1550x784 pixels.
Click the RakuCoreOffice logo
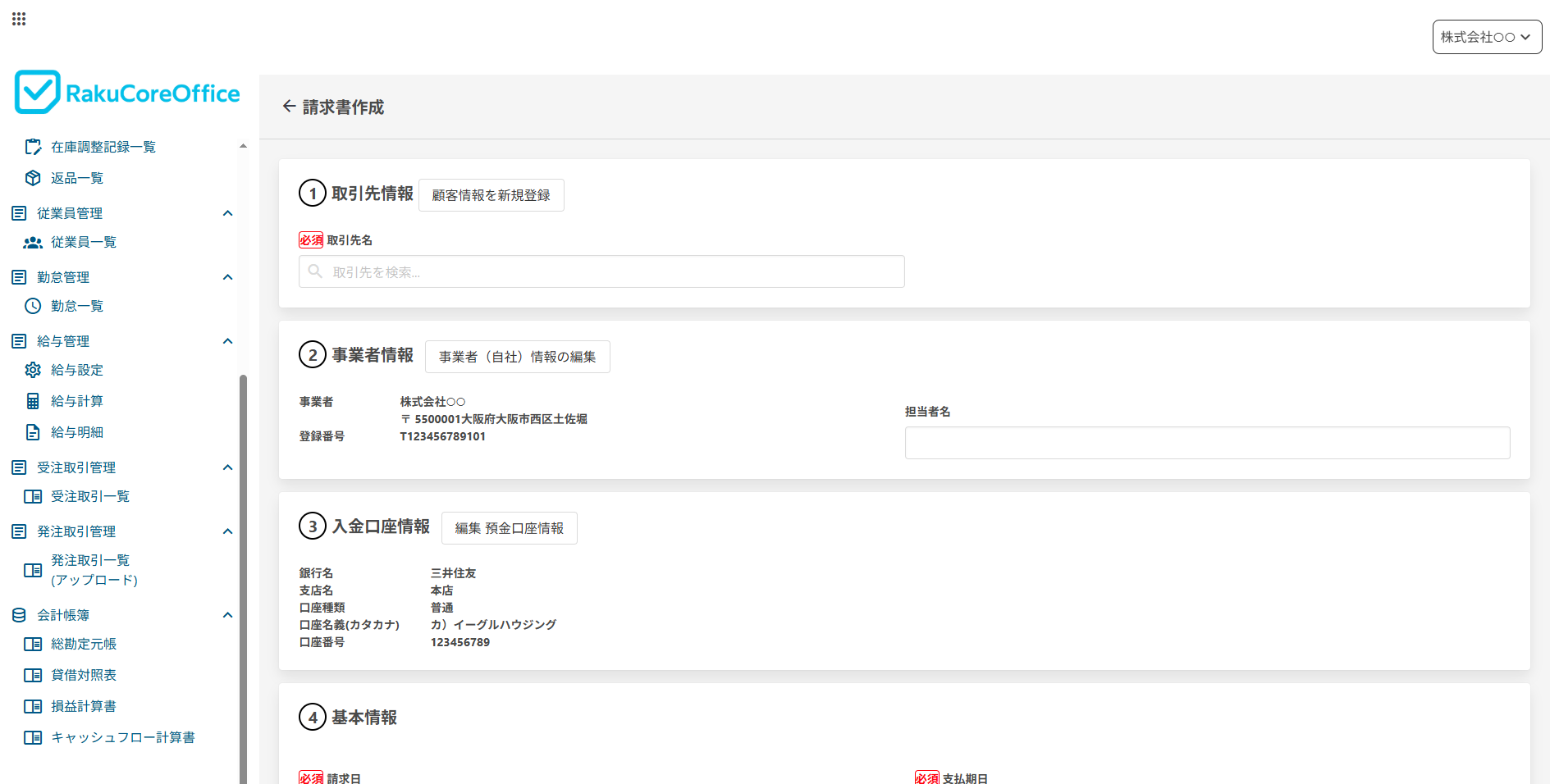(x=127, y=93)
